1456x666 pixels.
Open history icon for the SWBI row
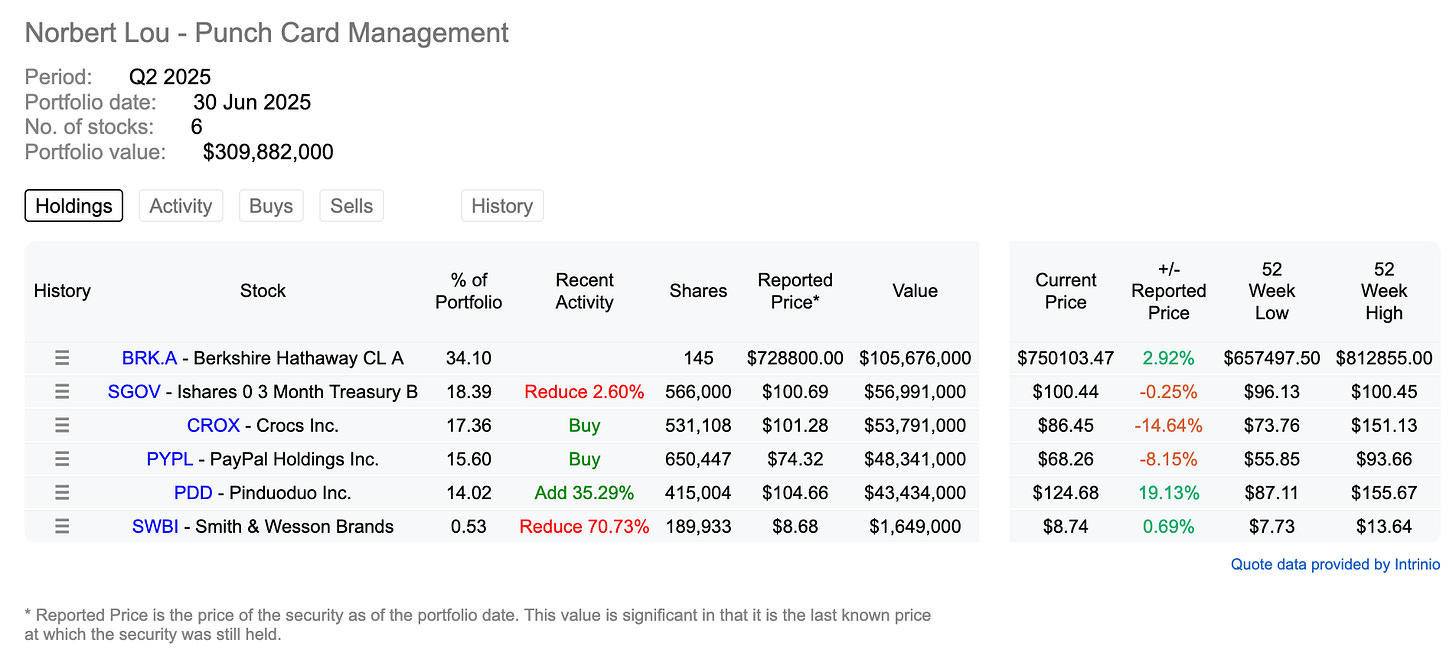coord(62,527)
